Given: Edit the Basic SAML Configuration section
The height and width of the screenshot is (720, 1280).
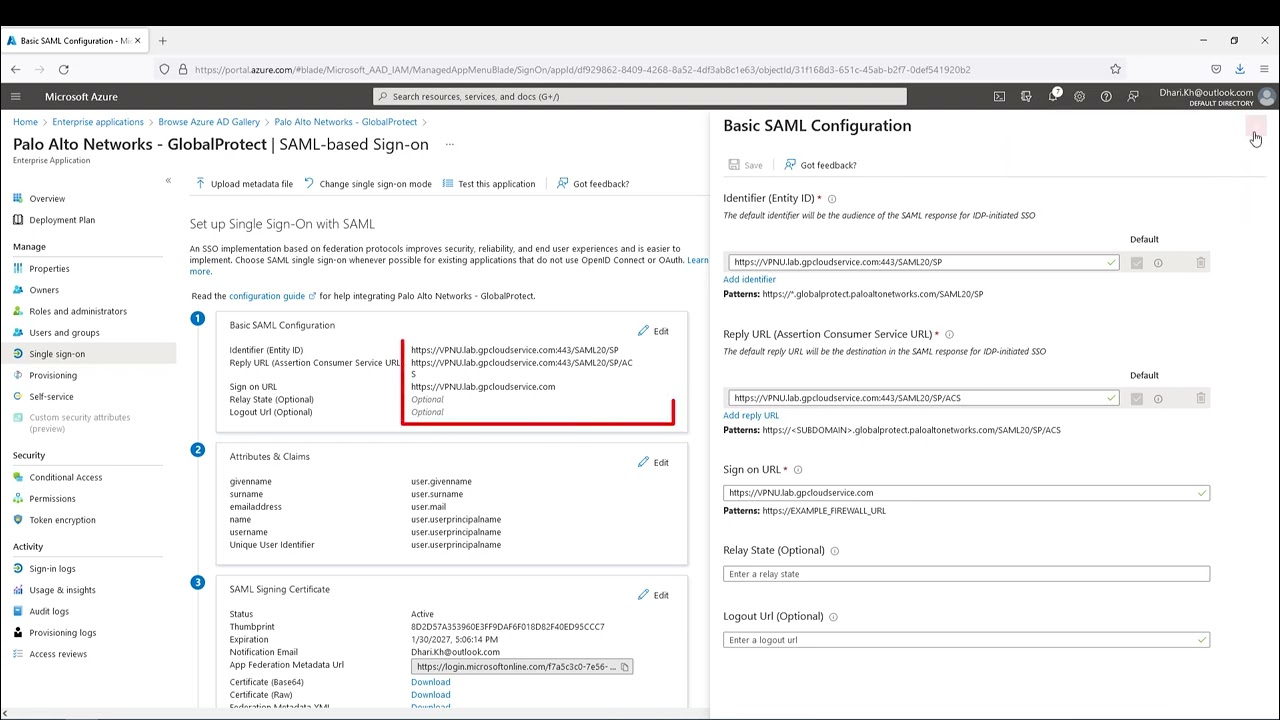Looking at the screenshot, I should point(653,331).
